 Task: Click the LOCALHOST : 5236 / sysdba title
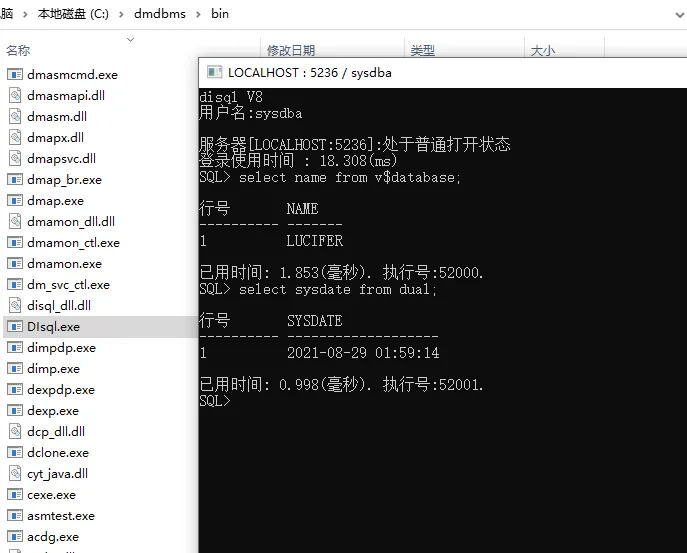click(310, 72)
